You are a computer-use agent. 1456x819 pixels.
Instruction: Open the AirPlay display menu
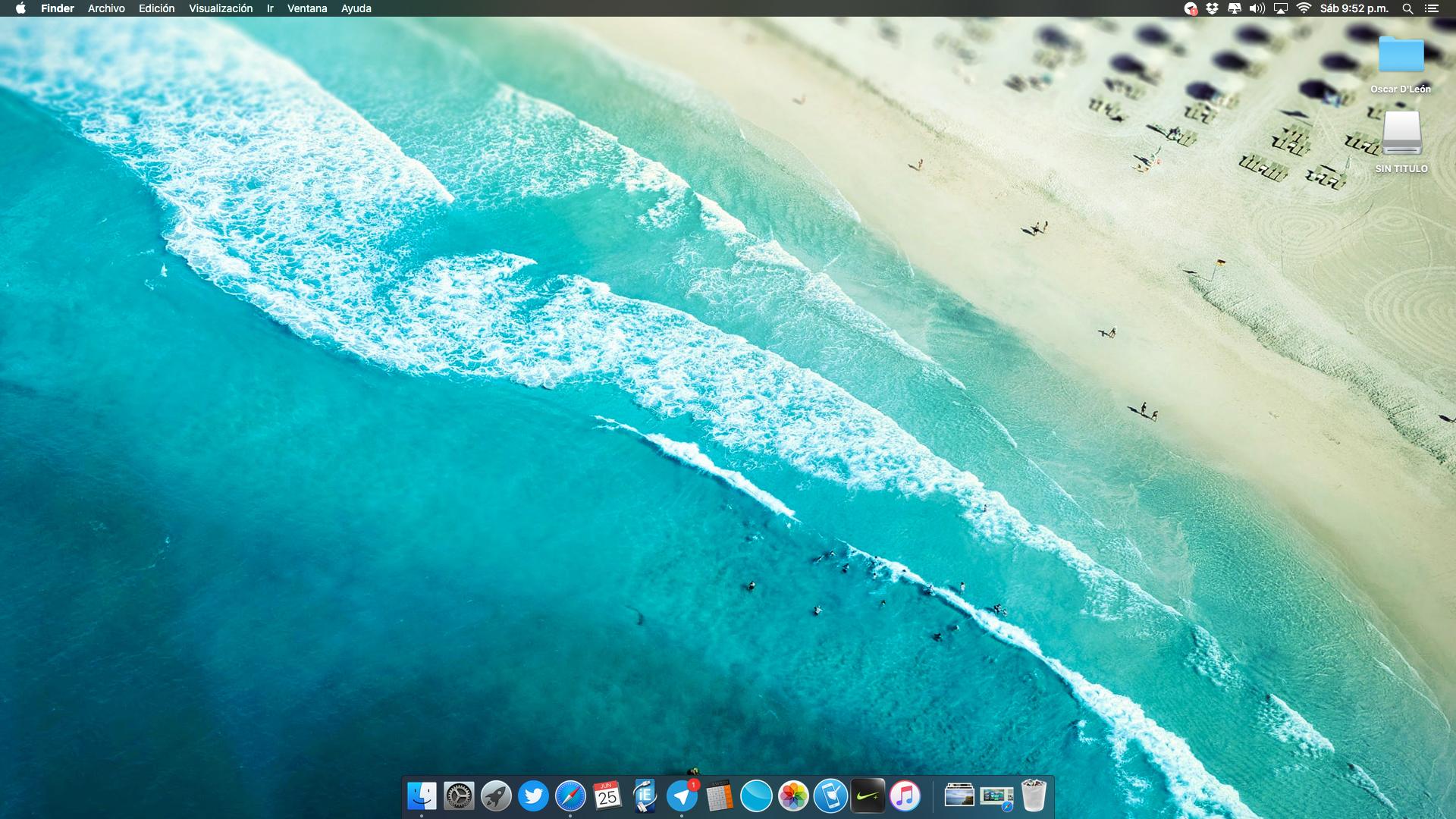coord(1280,8)
